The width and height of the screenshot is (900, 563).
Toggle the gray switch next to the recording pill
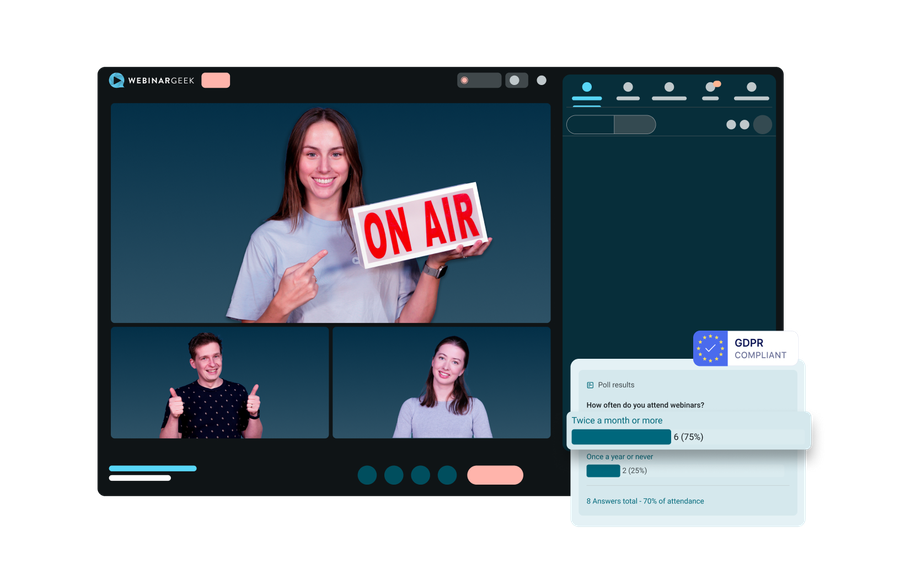[517, 80]
